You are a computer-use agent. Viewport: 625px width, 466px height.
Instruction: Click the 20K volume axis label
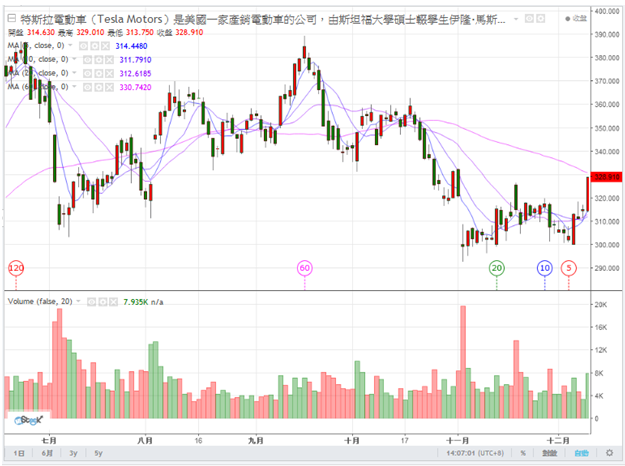tap(601, 305)
